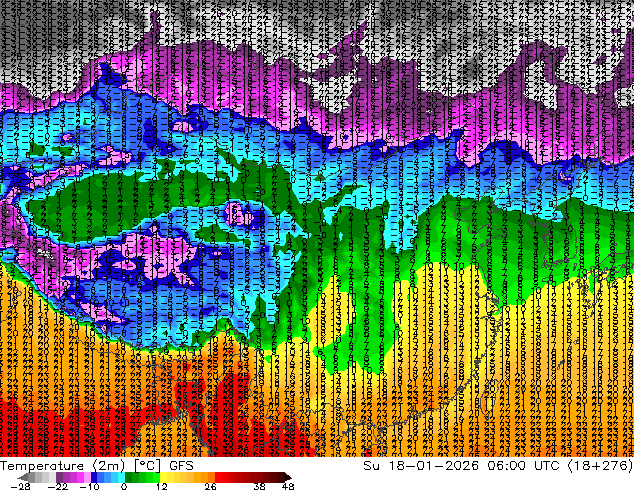Click the 'Temperature (2m)' title text
The width and height of the screenshot is (634, 490).
click(x=63, y=466)
